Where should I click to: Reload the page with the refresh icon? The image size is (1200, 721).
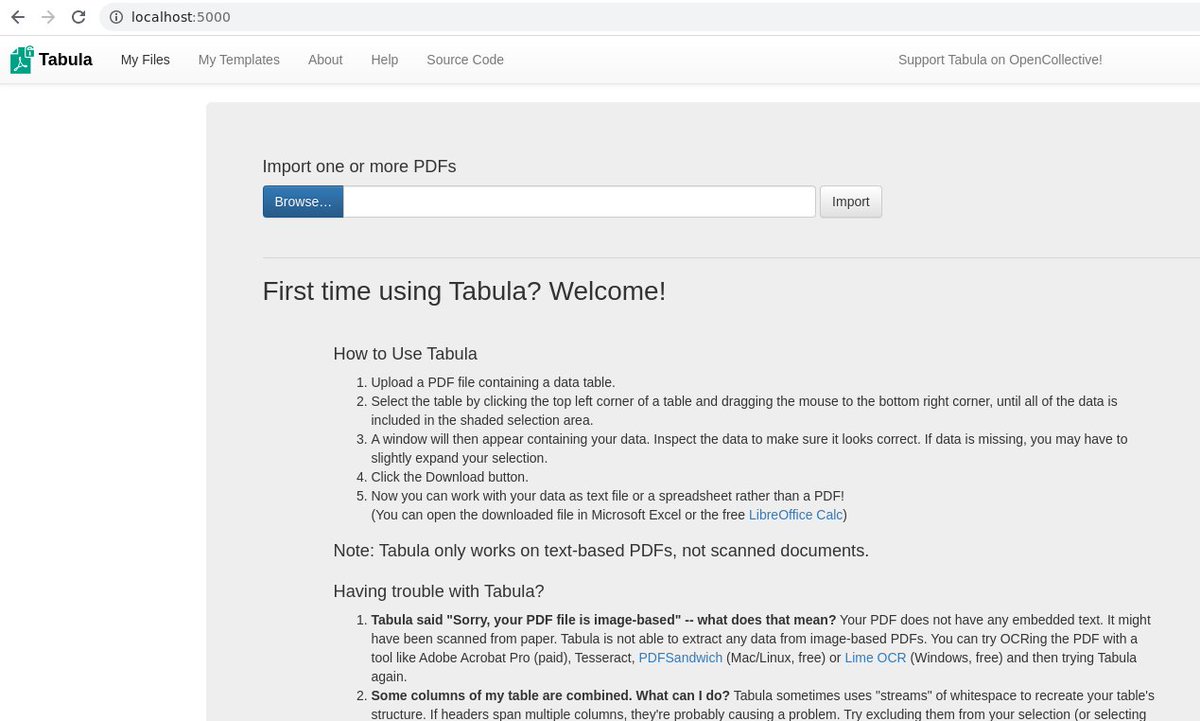[78, 17]
